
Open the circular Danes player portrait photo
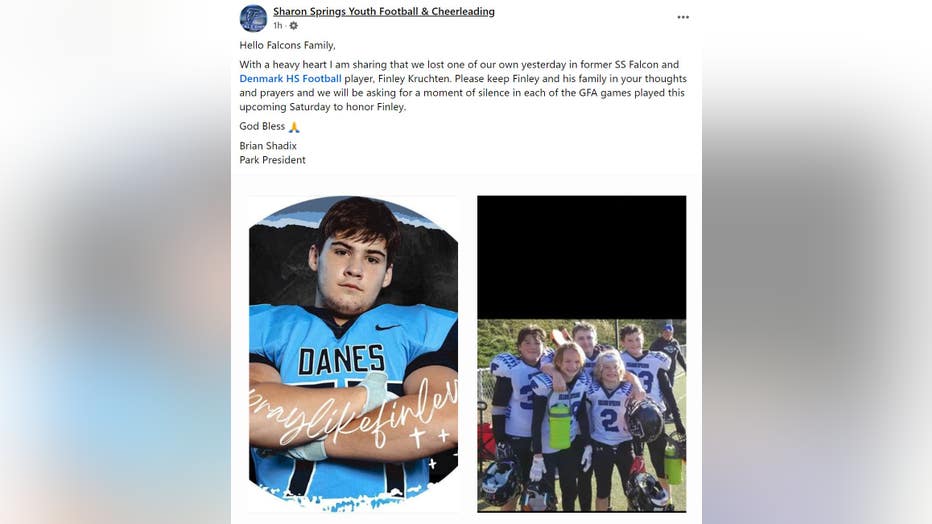(354, 353)
